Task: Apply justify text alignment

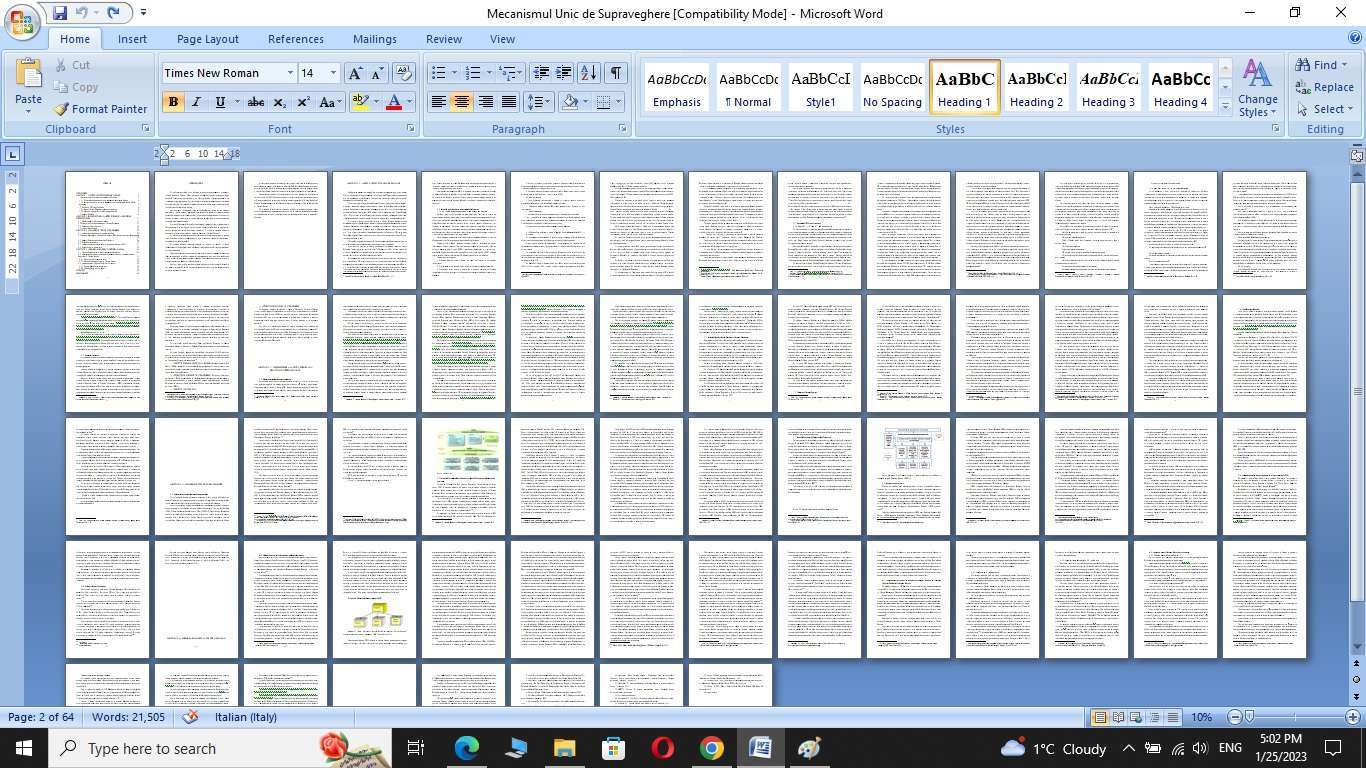Action: click(x=509, y=102)
